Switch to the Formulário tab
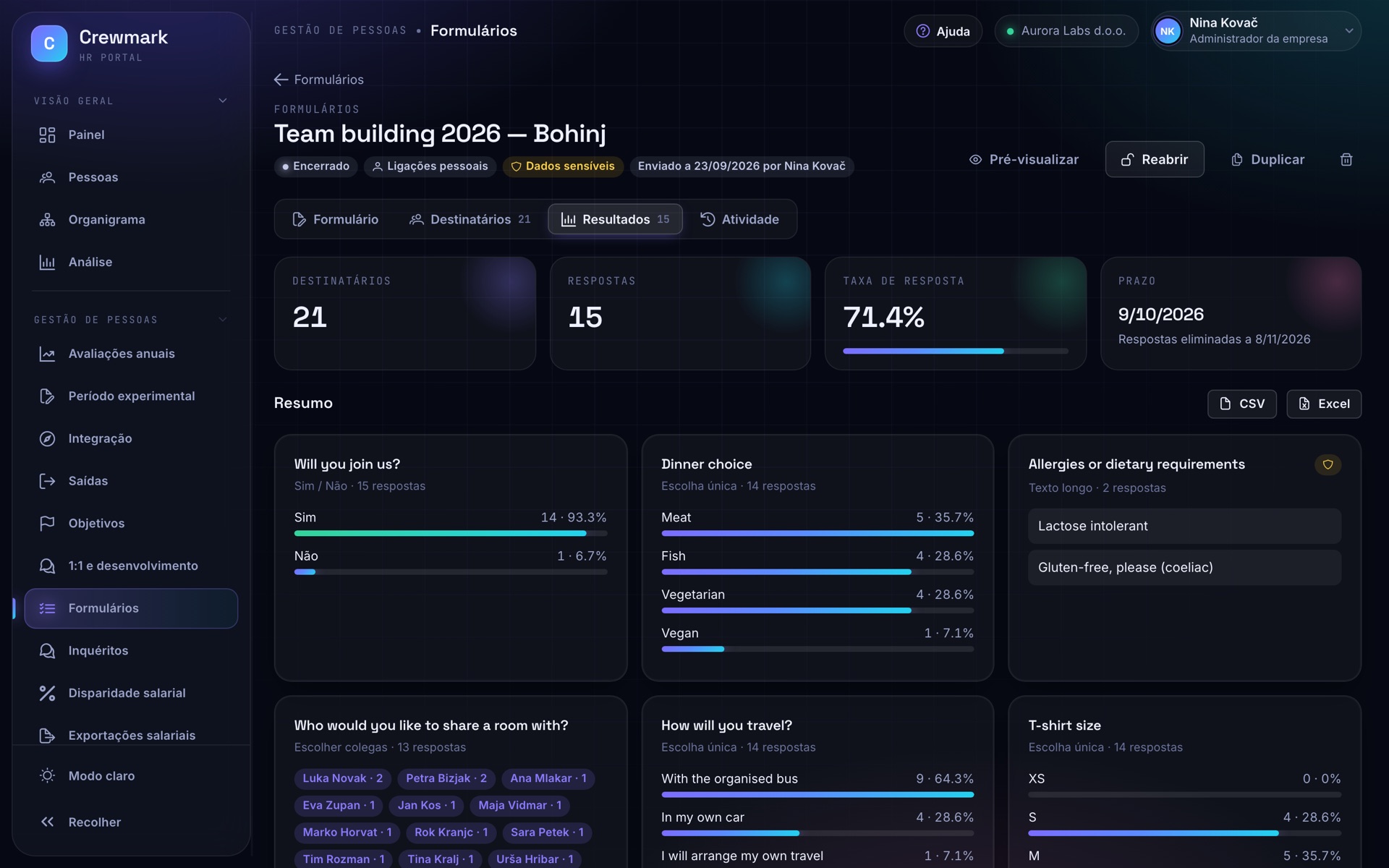This screenshot has width=1389, height=868. pyautogui.click(x=336, y=219)
